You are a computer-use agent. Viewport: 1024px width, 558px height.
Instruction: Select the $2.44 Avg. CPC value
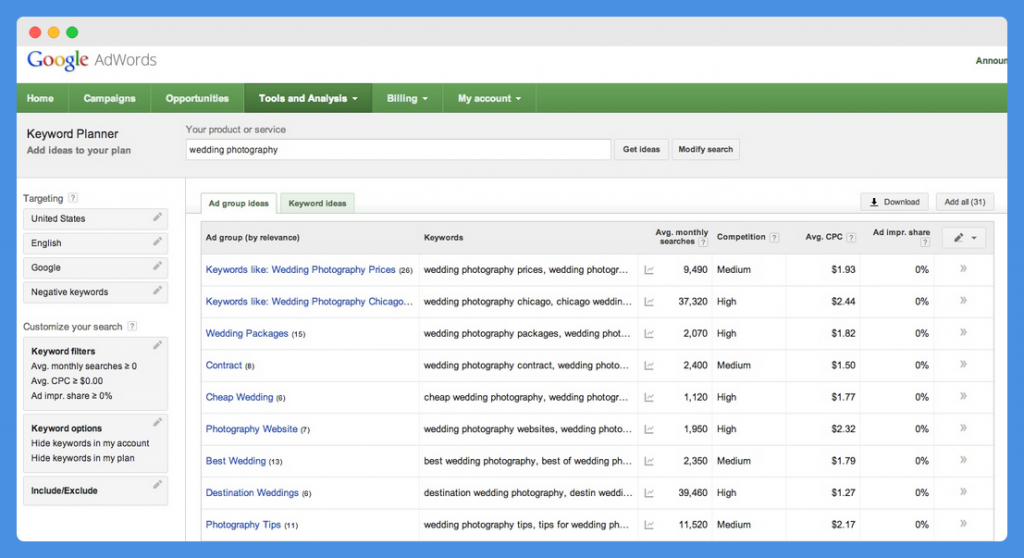(x=843, y=301)
